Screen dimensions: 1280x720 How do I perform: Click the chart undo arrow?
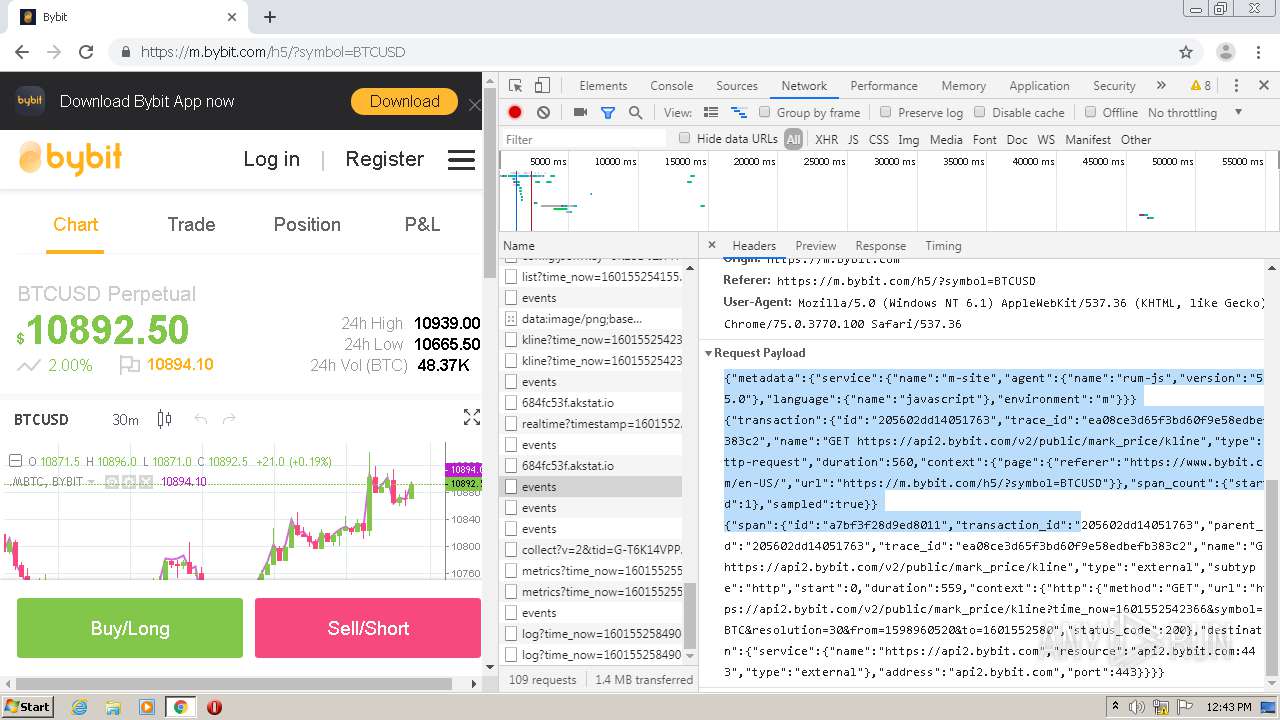pyautogui.click(x=200, y=419)
